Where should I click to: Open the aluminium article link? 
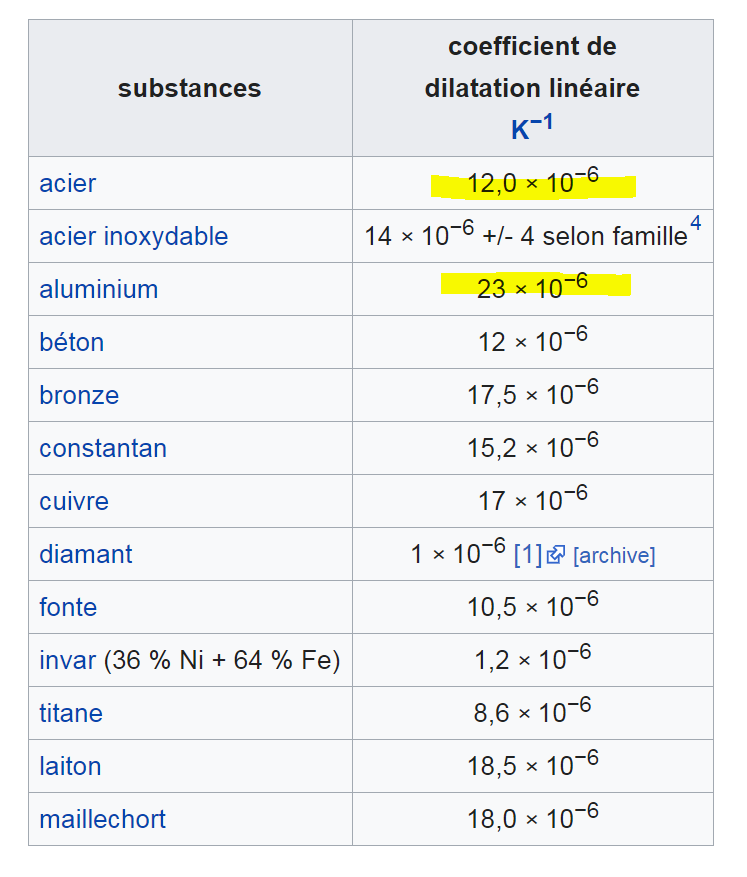coord(98,290)
